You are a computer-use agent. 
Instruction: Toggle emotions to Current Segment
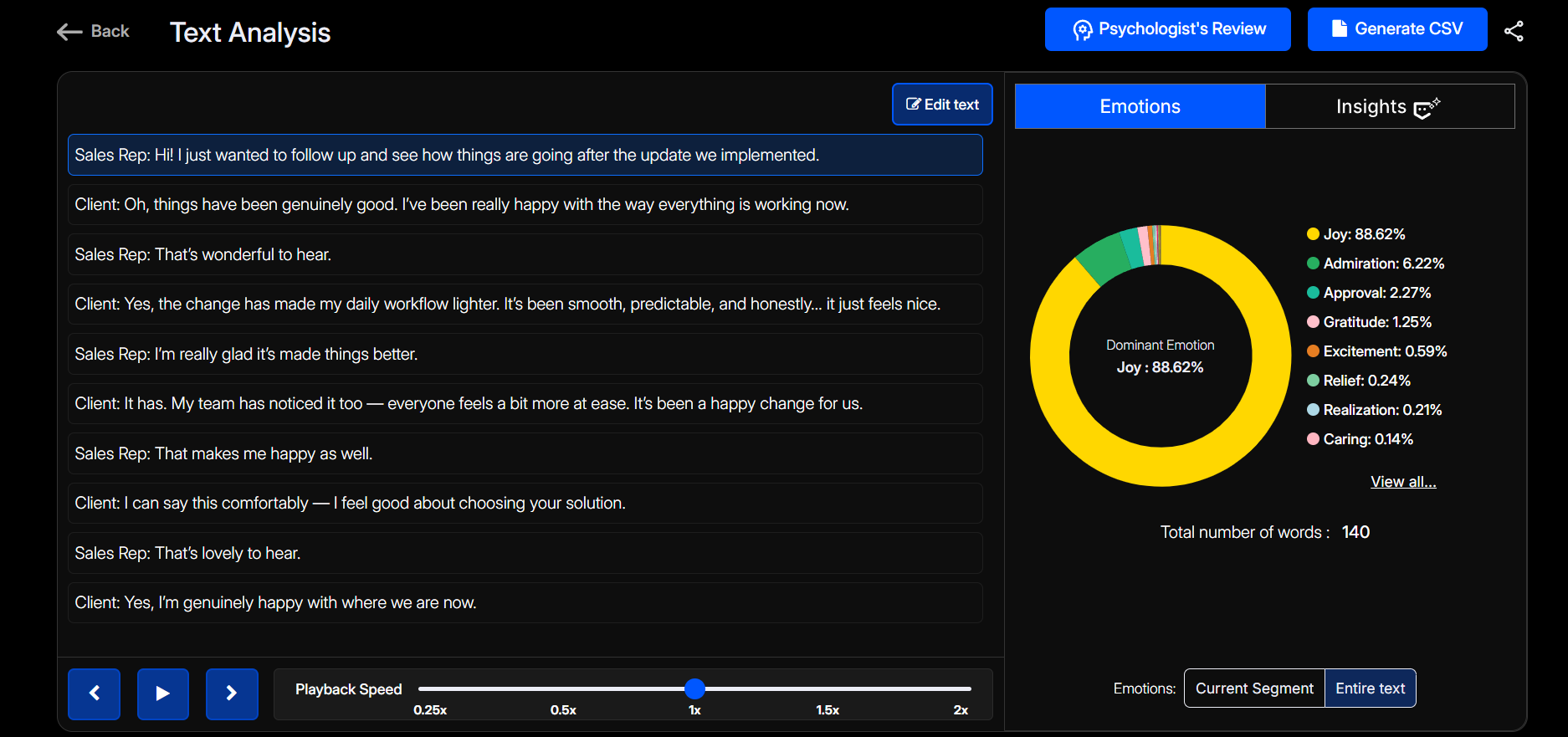tap(1254, 688)
